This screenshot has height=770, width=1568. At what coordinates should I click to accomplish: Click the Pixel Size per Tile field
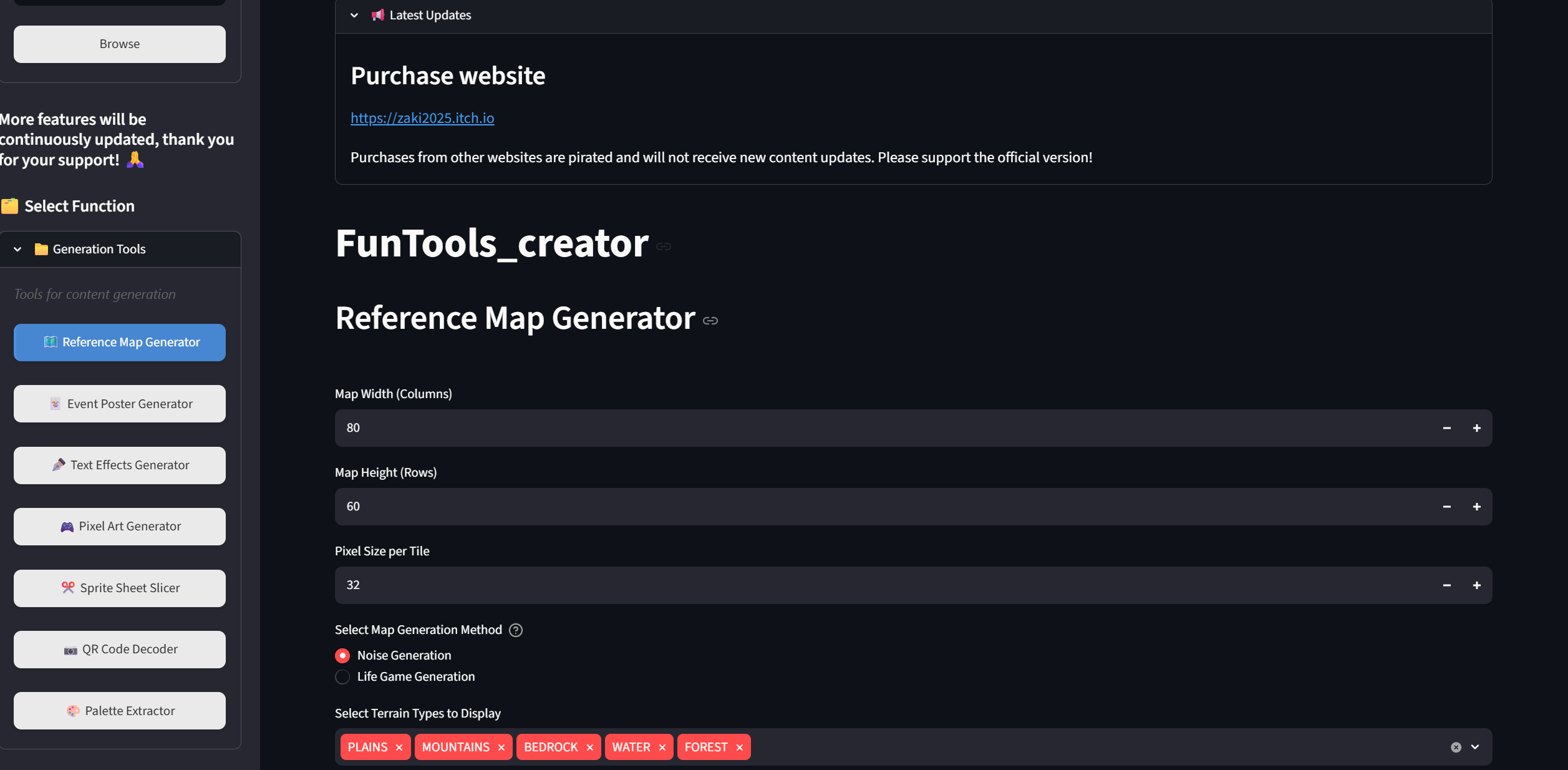tap(883, 585)
